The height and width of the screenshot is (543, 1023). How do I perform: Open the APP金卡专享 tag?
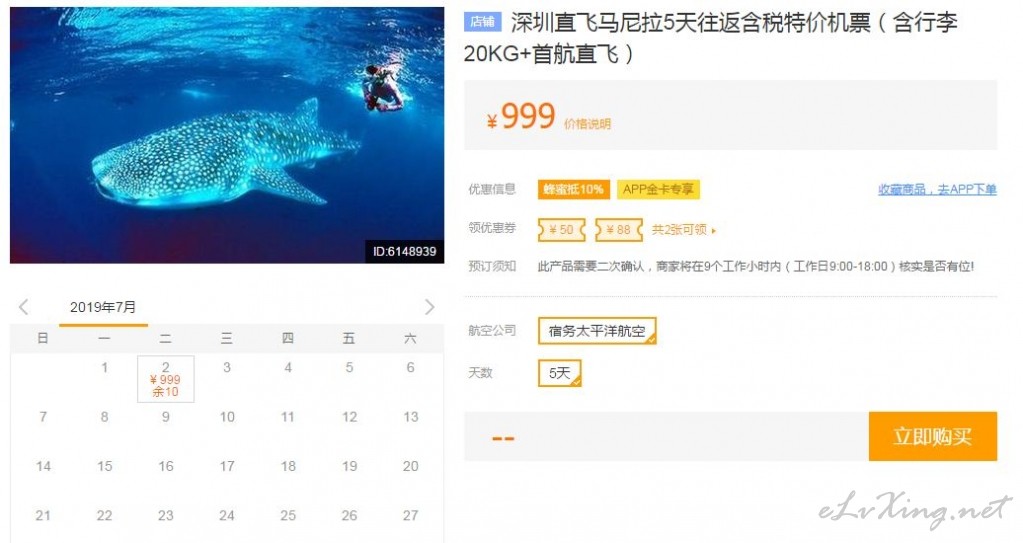click(658, 189)
